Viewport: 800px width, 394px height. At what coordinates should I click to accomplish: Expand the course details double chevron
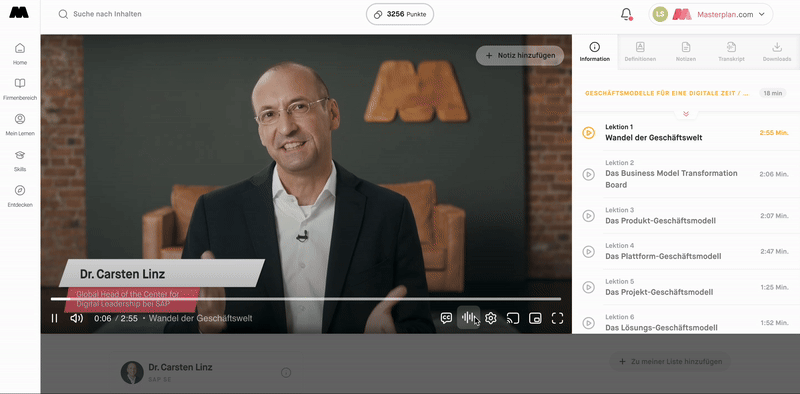coord(686,114)
